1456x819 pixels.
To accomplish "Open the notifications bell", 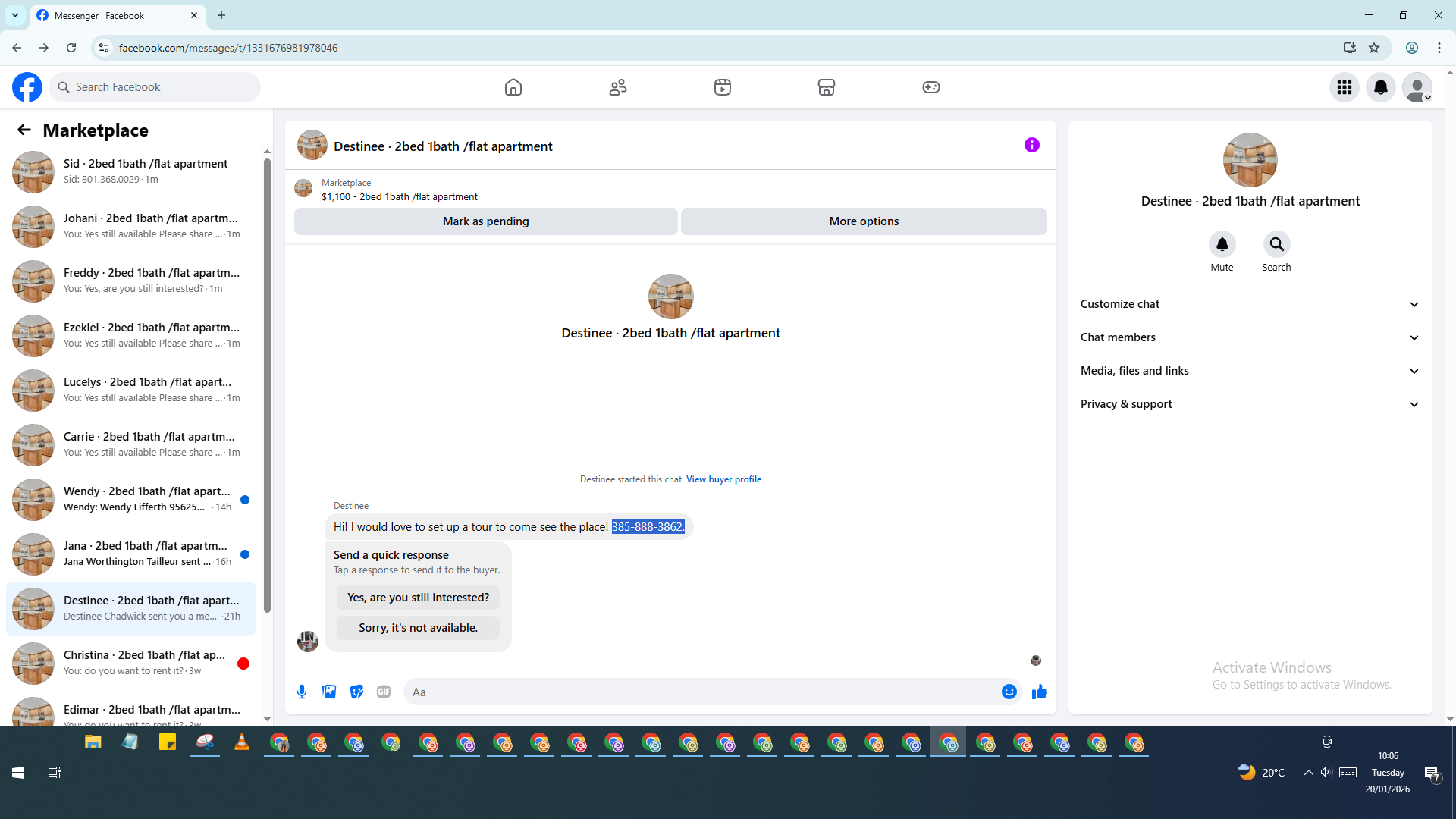I will (x=1381, y=87).
